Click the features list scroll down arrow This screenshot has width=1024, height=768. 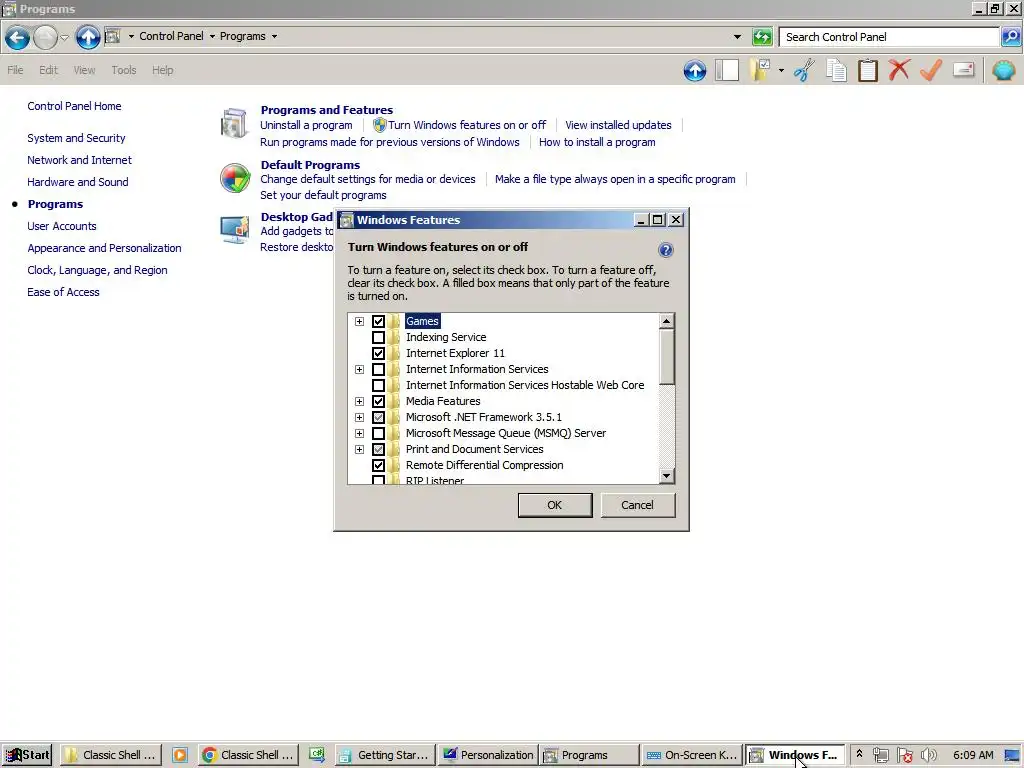(x=666, y=476)
